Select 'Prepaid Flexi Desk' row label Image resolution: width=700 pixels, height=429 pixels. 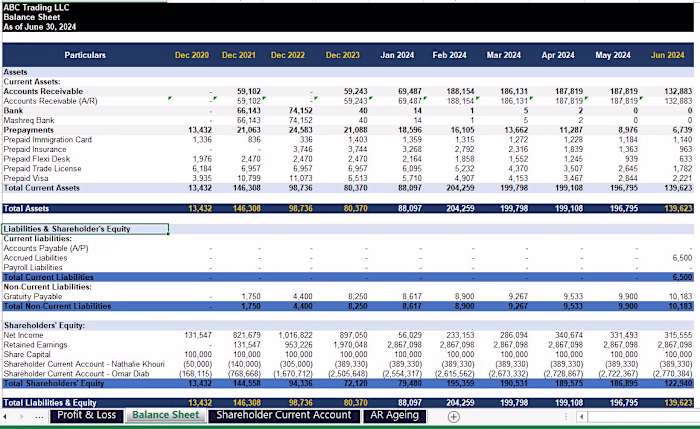pyautogui.click(x=37, y=159)
